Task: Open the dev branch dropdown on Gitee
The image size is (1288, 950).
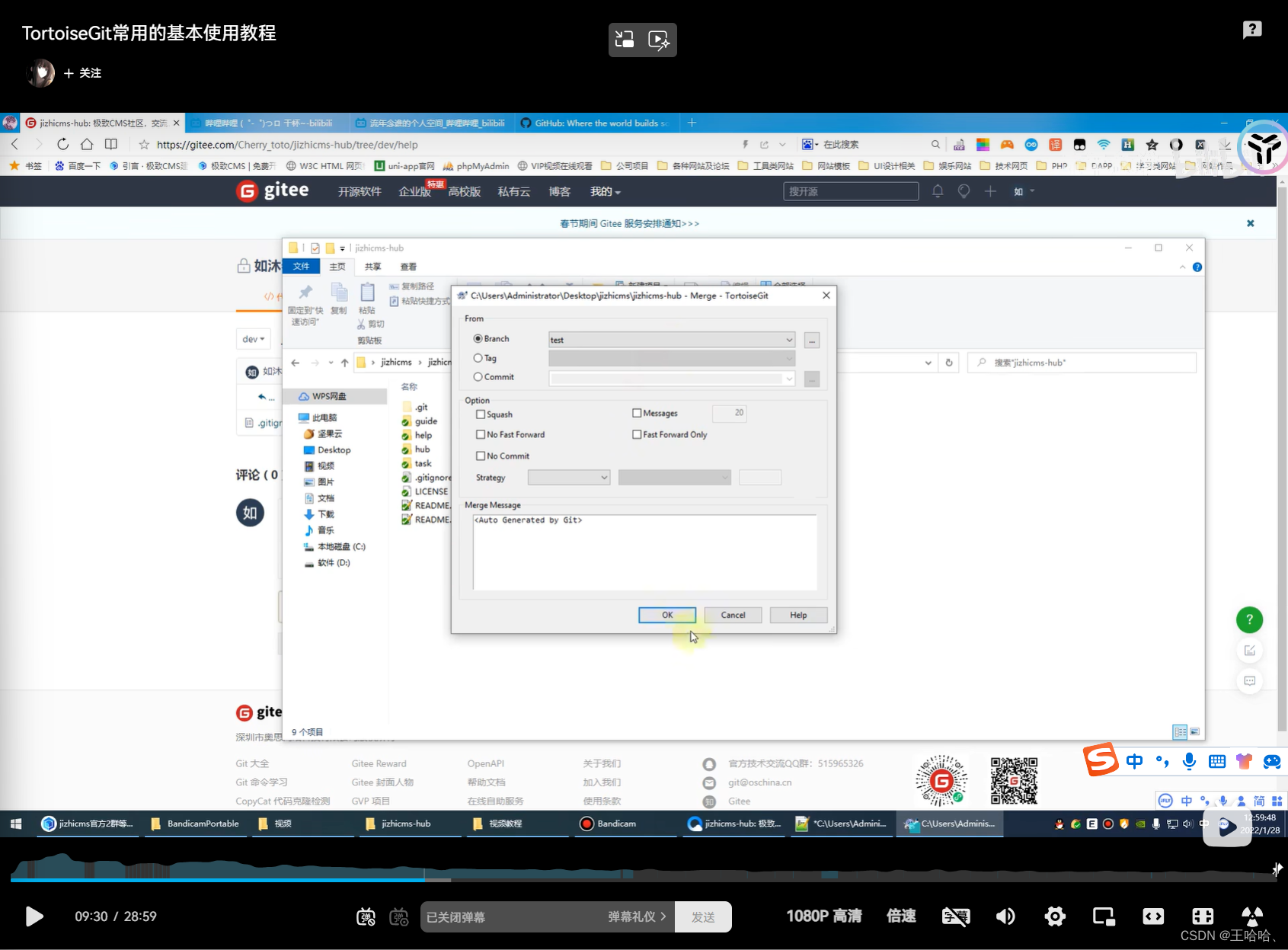Action: point(254,339)
